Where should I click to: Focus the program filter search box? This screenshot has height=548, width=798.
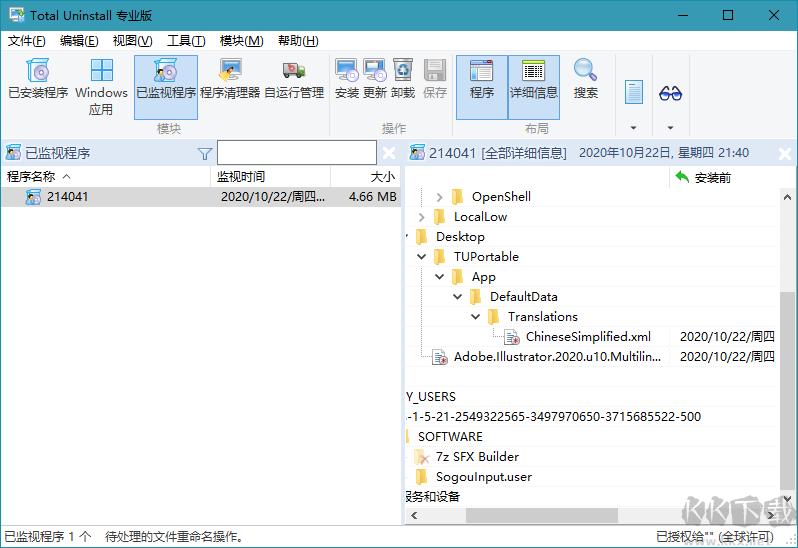[x=297, y=153]
